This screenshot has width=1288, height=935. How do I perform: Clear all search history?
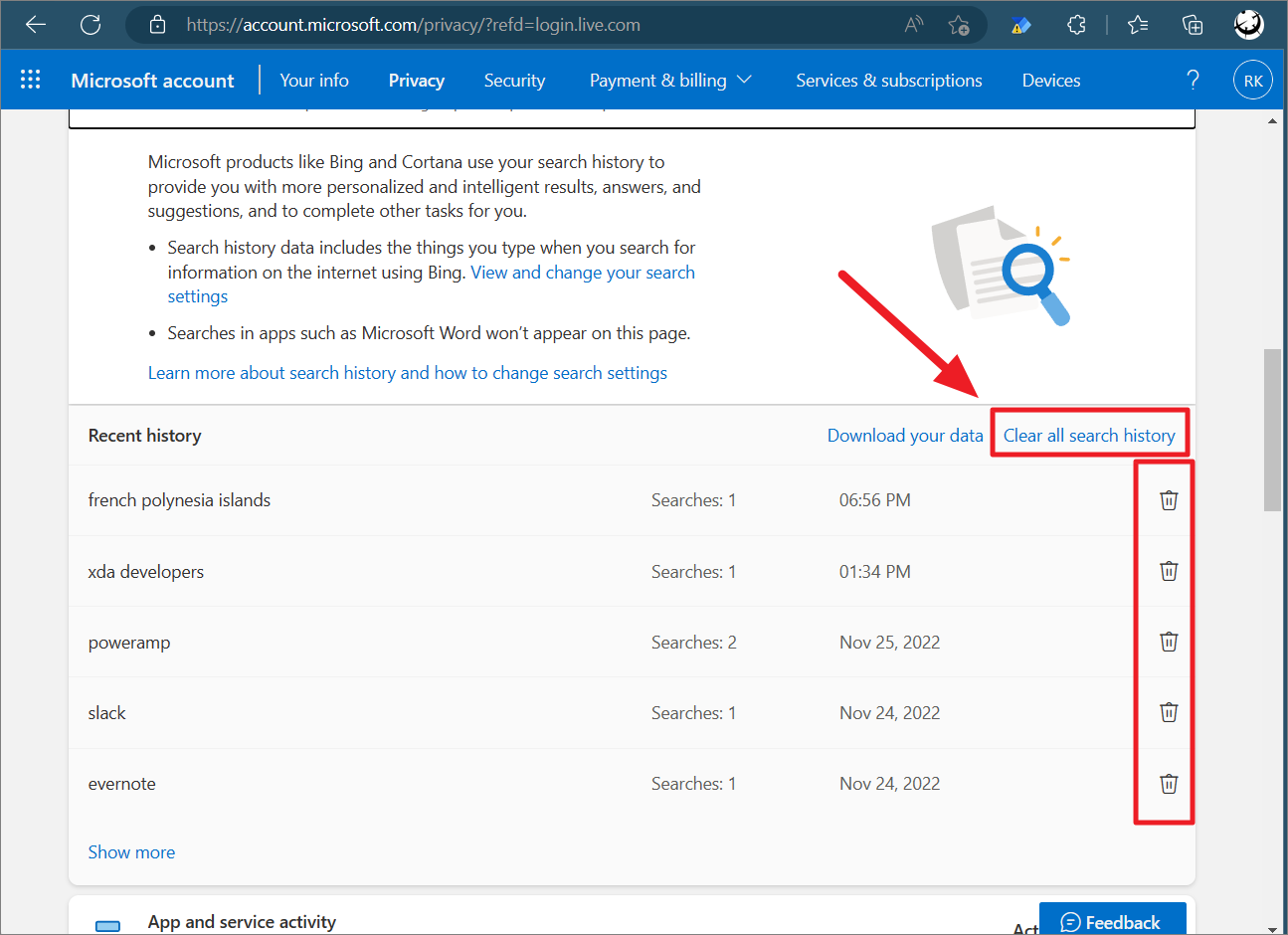pos(1089,435)
